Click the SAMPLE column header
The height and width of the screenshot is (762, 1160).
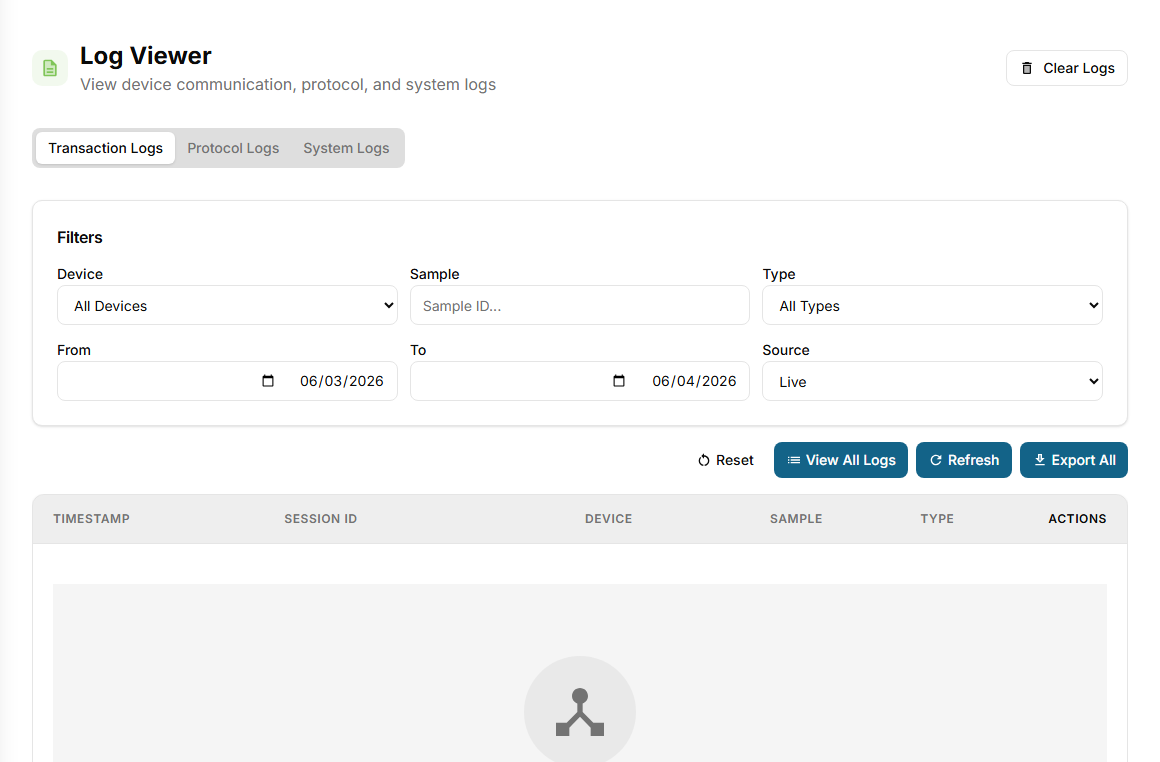(796, 519)
